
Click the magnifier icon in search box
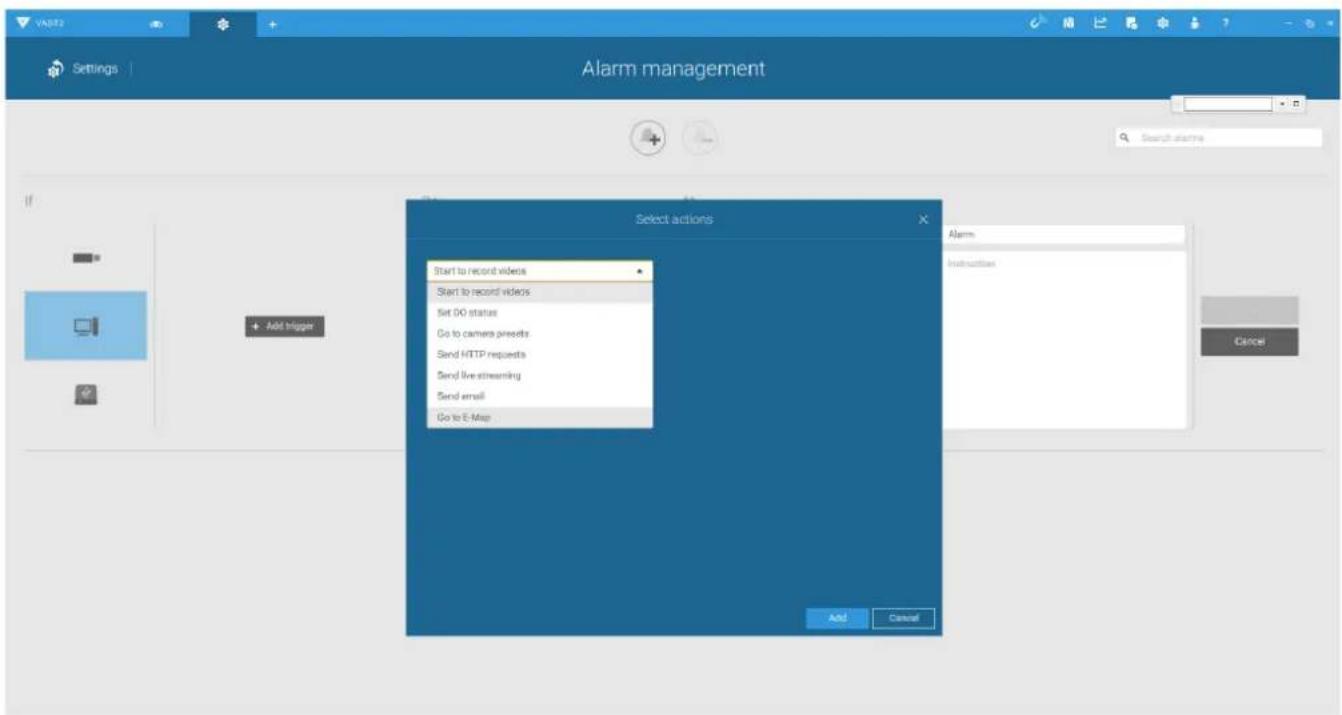pos(1125,138)
